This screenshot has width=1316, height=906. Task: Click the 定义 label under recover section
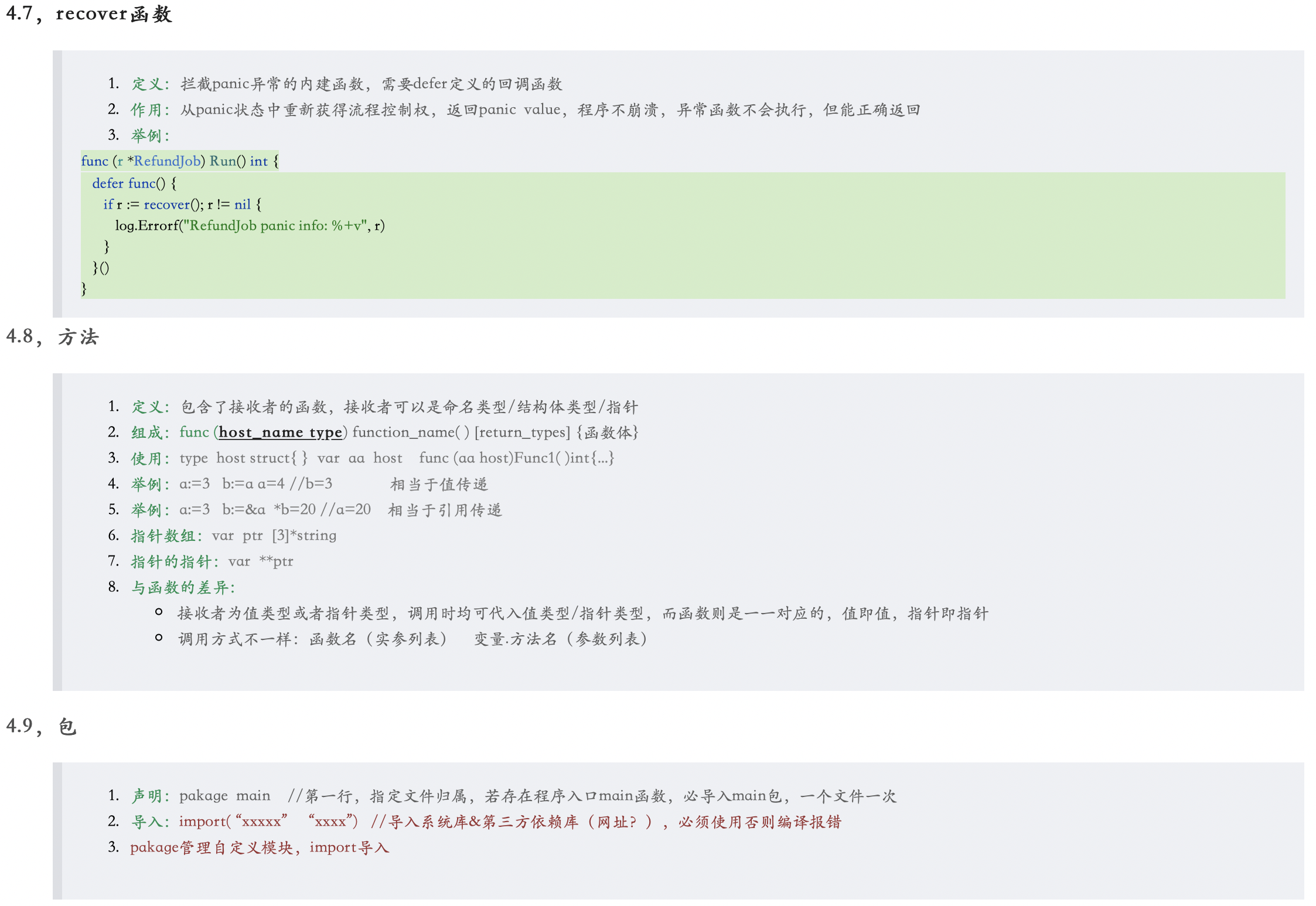pyautogui.click(x=149, y=84)
